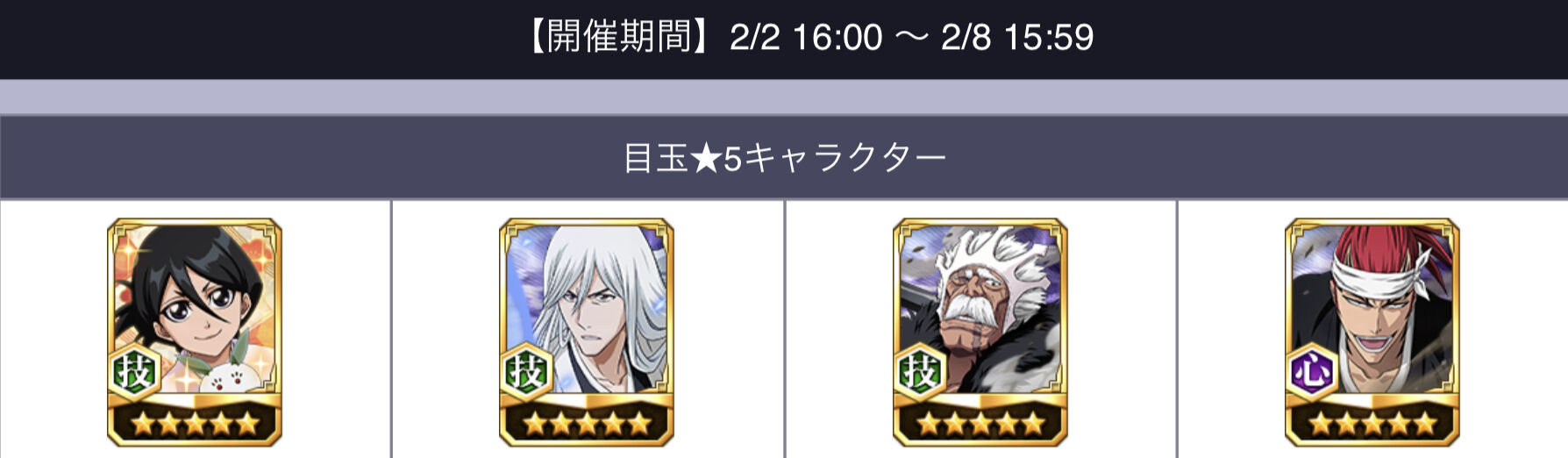1568x458 pixels.
Task: Click the 目玉★5キャラクター section header
Action: [784, 158]
